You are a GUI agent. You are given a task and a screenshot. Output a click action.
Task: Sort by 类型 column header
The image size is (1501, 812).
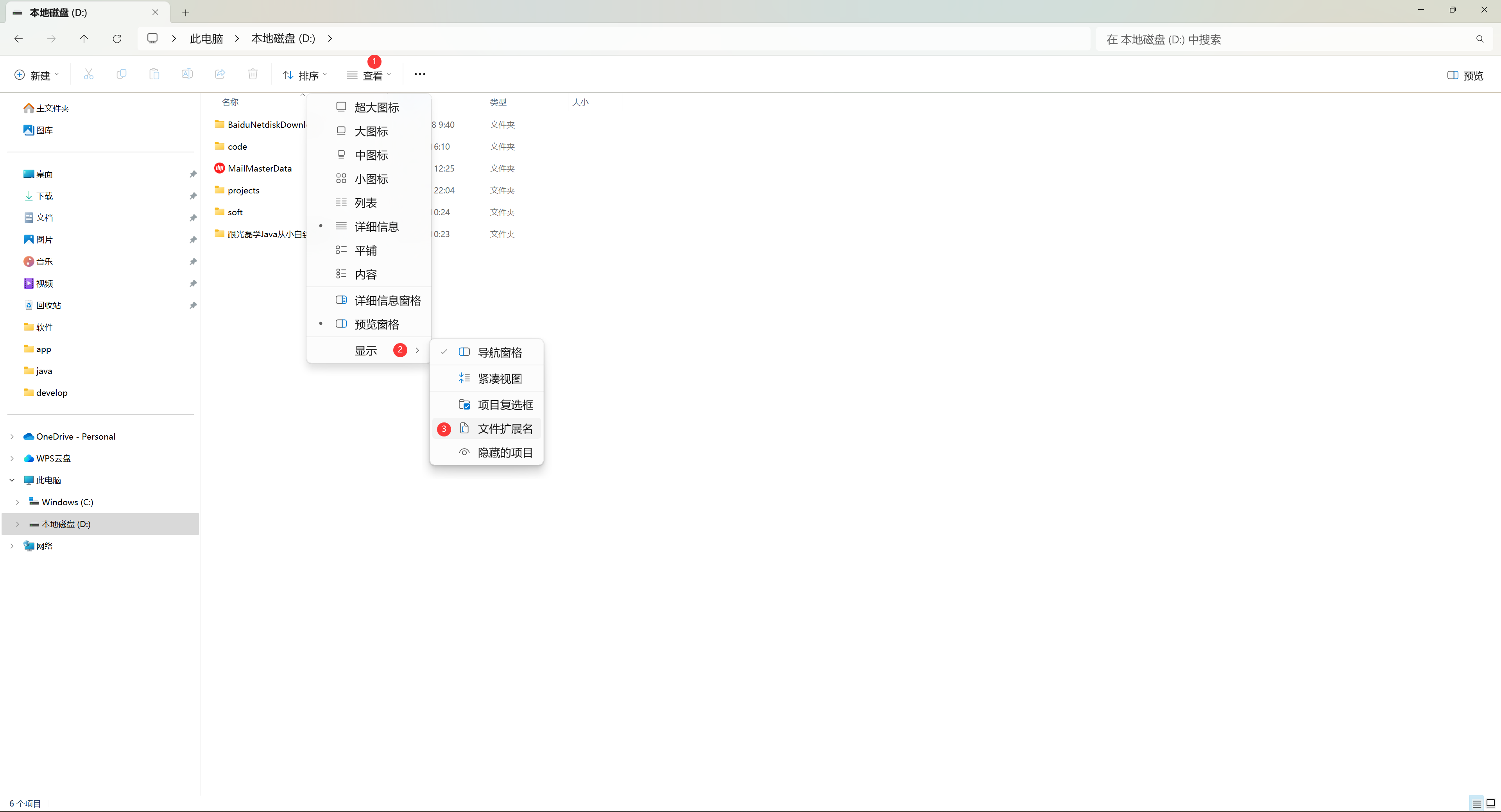[498, 102]
